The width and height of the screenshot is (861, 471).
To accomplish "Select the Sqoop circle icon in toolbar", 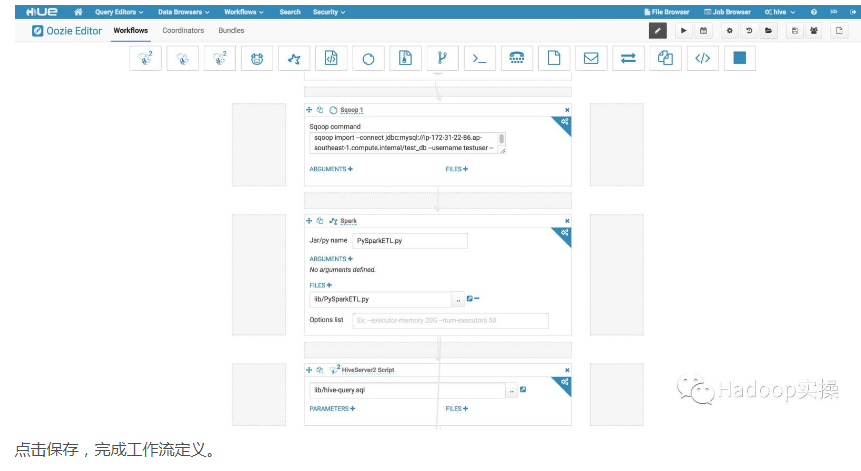I will 368,58.
